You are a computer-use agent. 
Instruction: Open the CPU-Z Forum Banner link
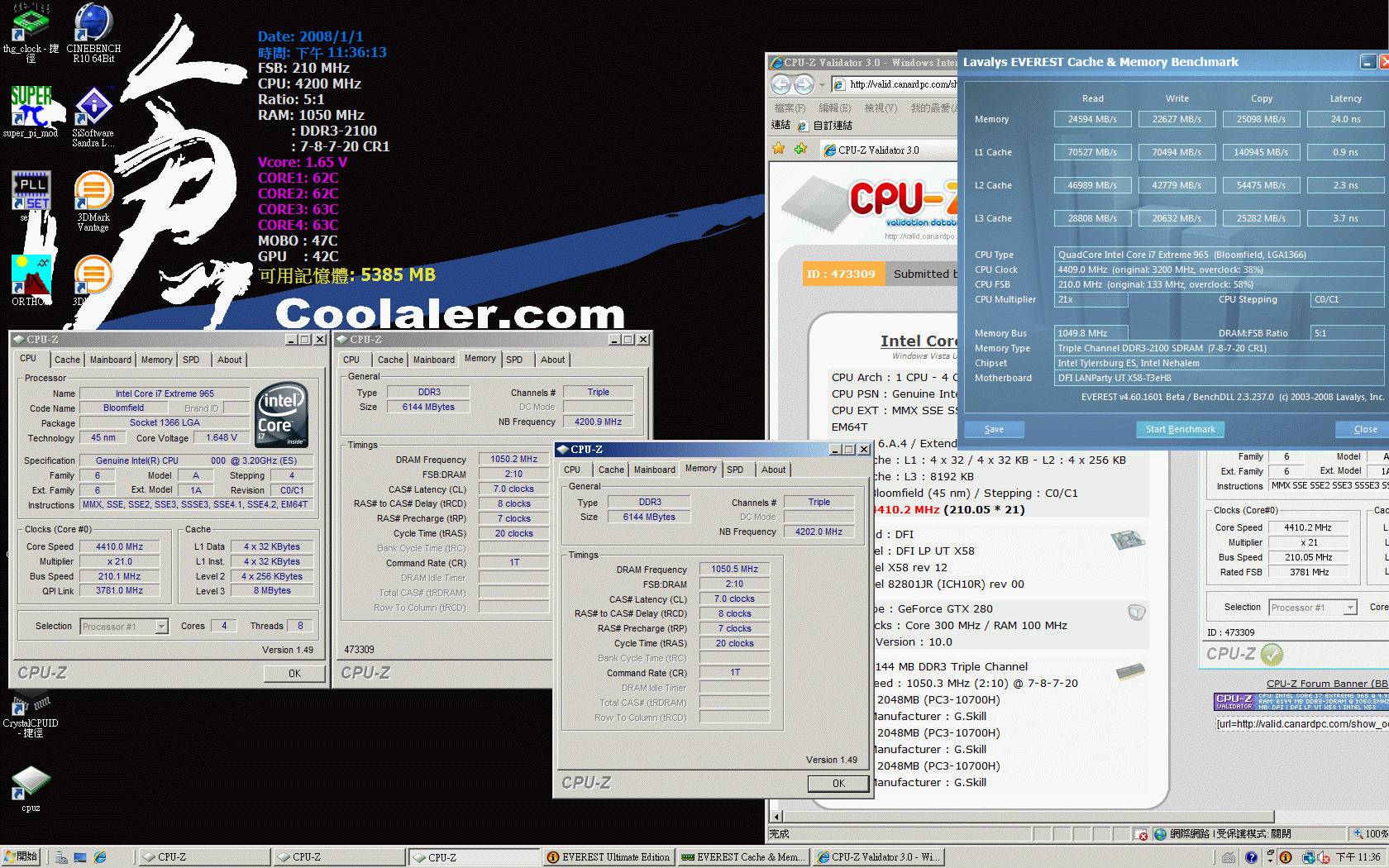pos(1327,684)
